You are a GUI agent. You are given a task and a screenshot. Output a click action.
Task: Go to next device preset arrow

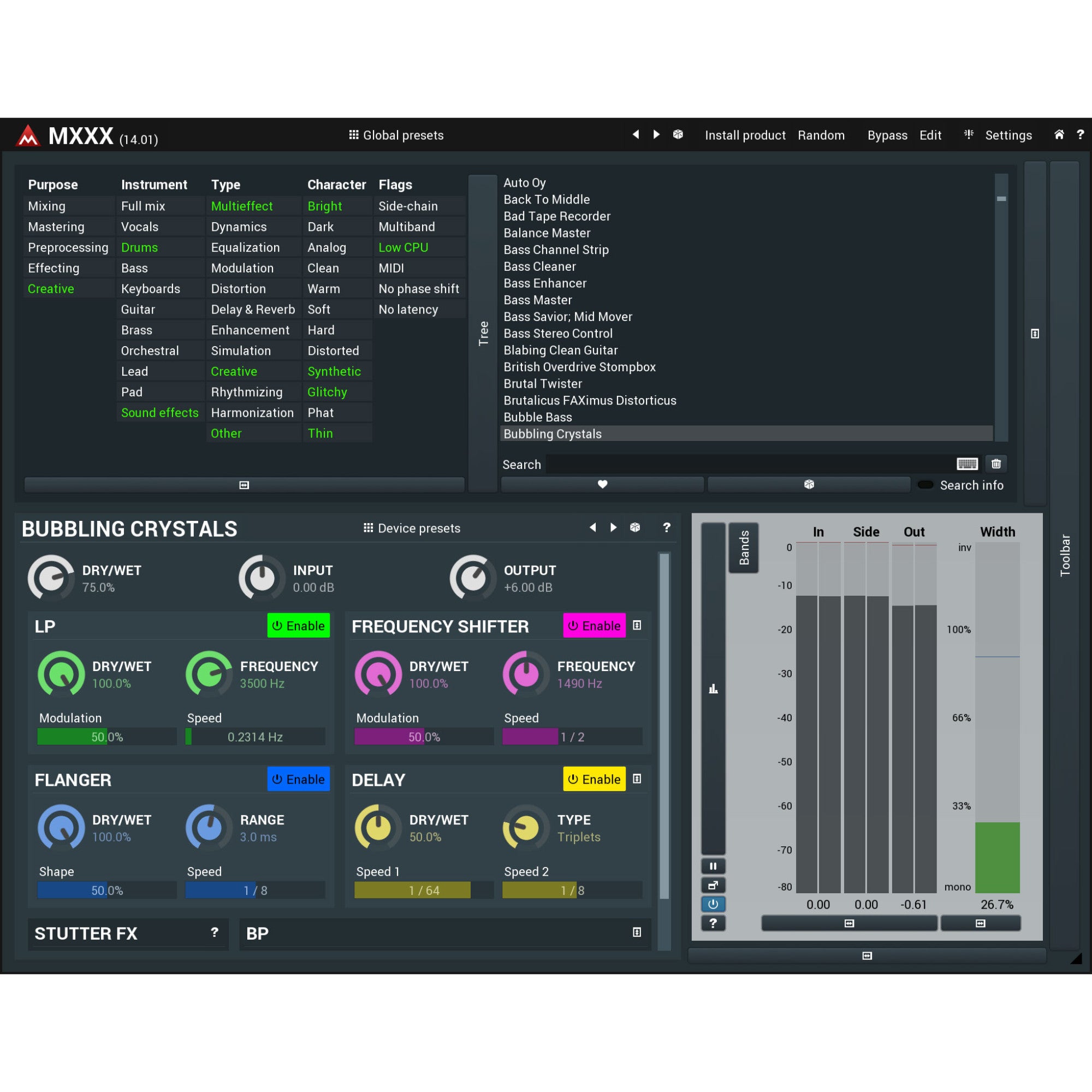pos(613,527)
